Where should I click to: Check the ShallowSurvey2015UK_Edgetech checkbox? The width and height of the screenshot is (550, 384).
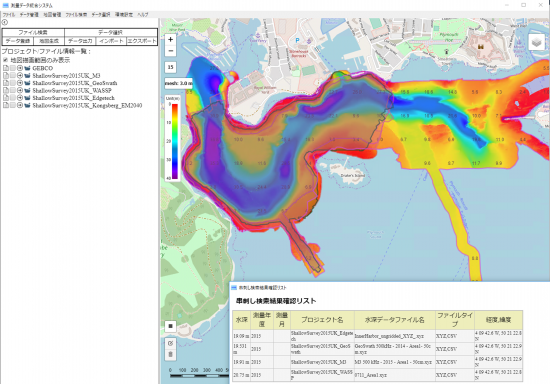click(13, 98)
